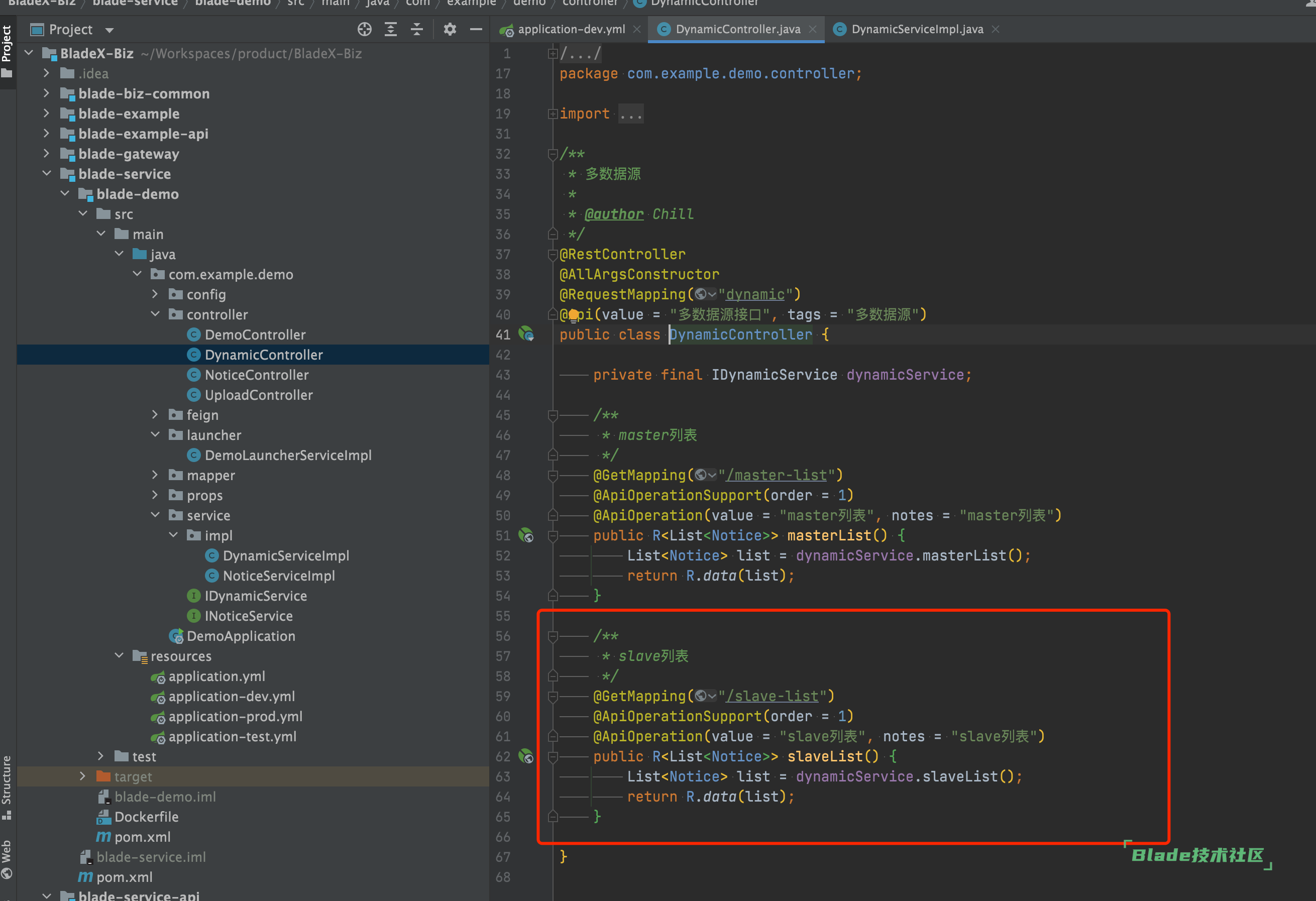Fold the class Javadoc at line 32

(553, 154)
